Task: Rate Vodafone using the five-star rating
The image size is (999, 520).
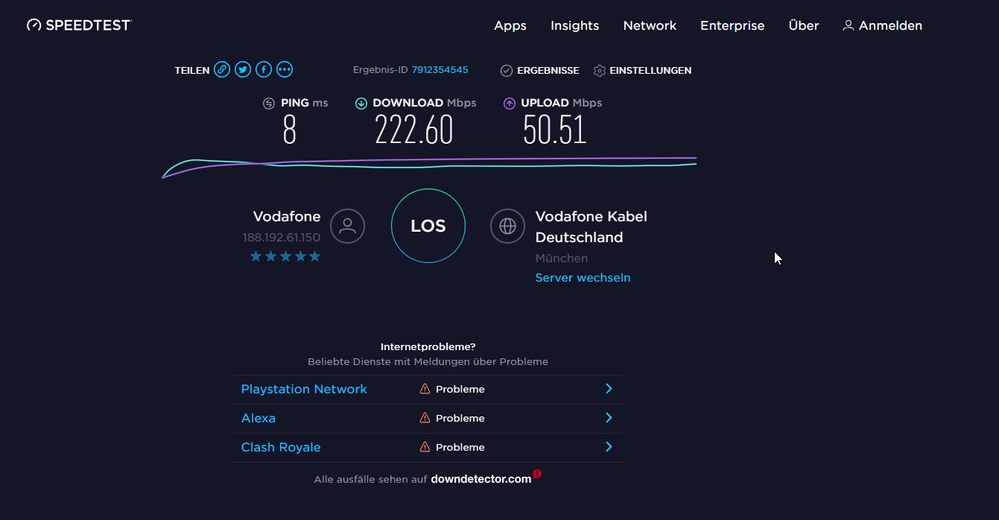Action: click(286, 257)
